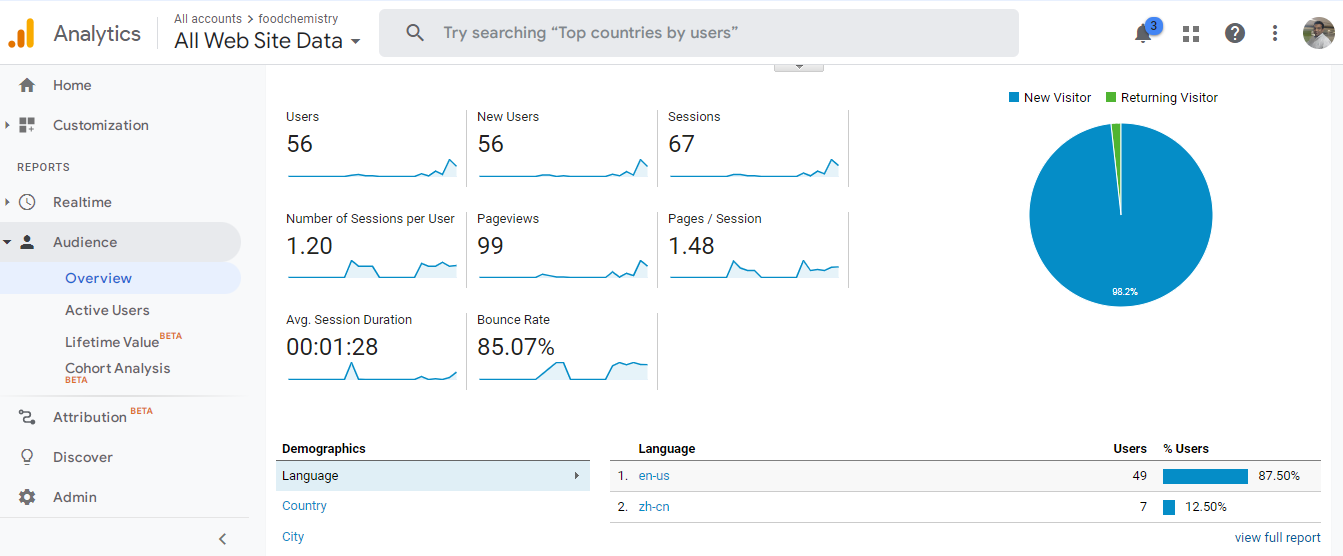Click the Home house icon in the sidebar
This screenshot has height=556, width=1343.
point(27,85)
